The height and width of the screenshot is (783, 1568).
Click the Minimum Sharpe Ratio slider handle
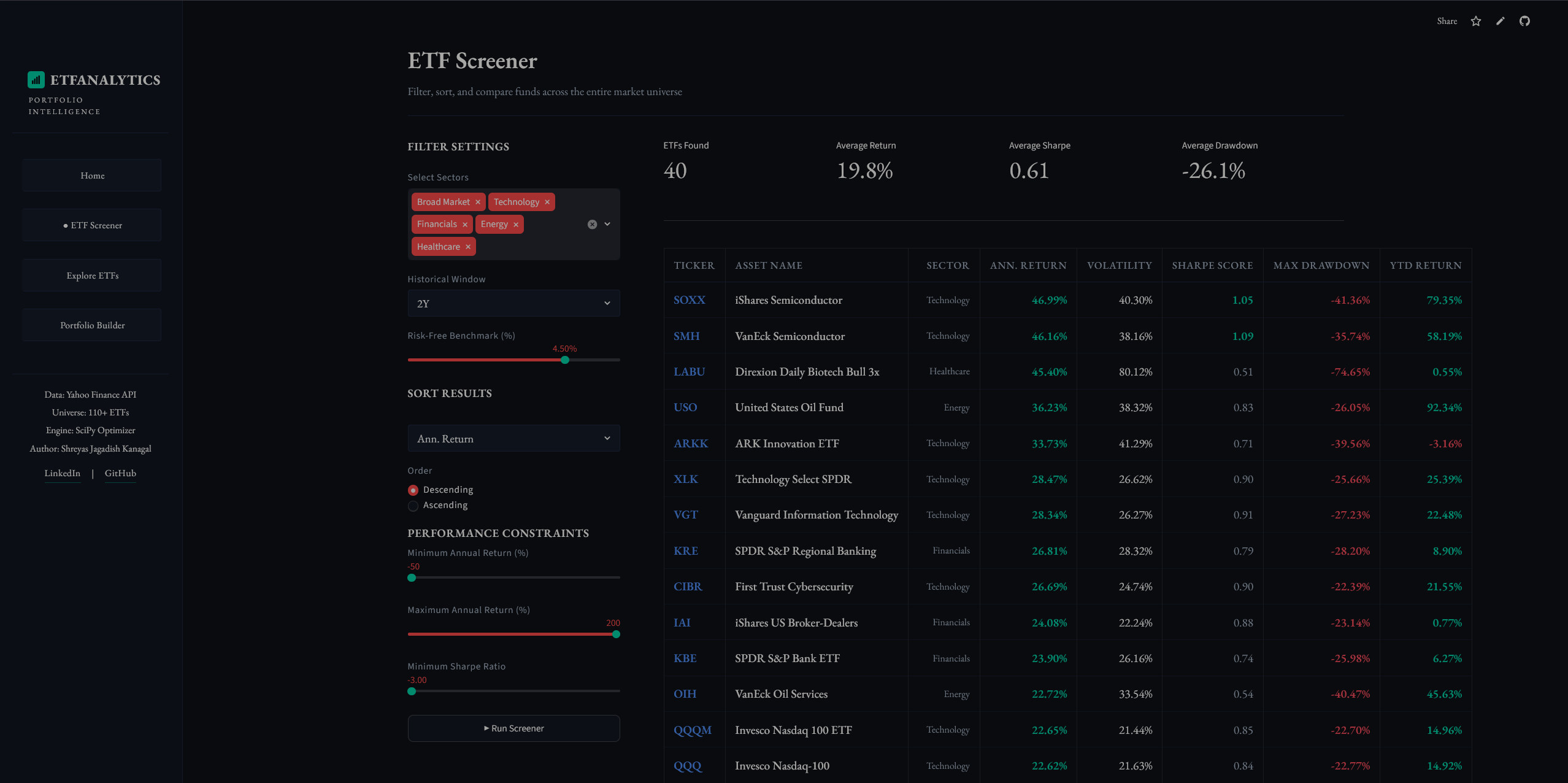pyautogui.click(x=412, y=691)
